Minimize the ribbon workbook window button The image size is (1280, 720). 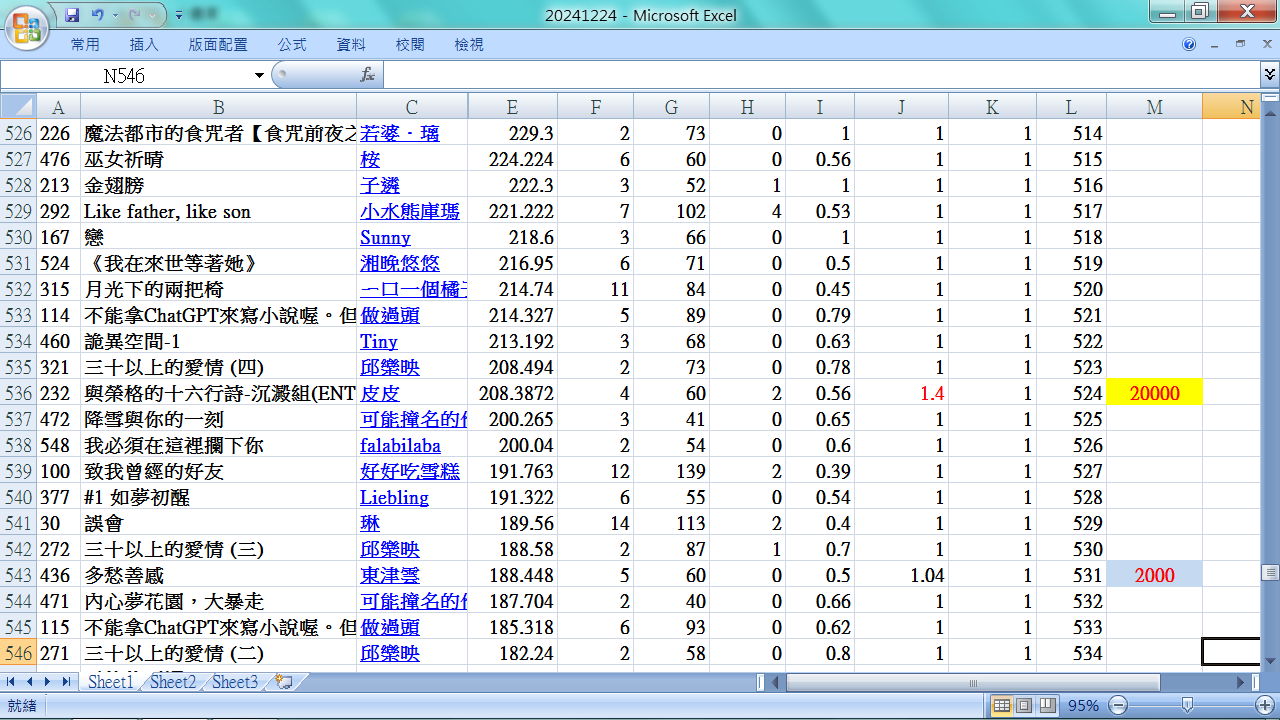click(1215, 44)
